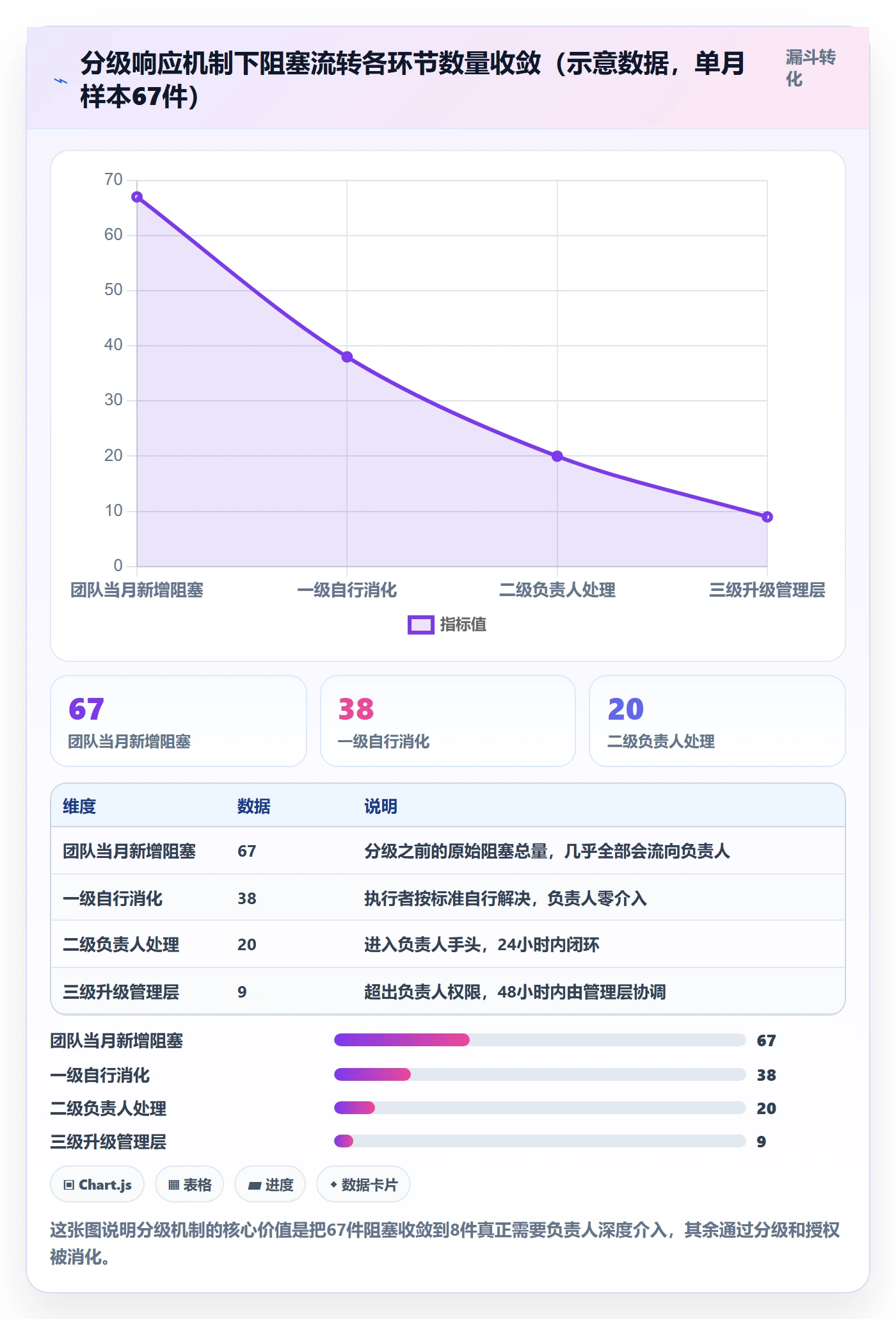Click description 超出负责人权限，48小时内由管理层协调

[x=515, y=992]
